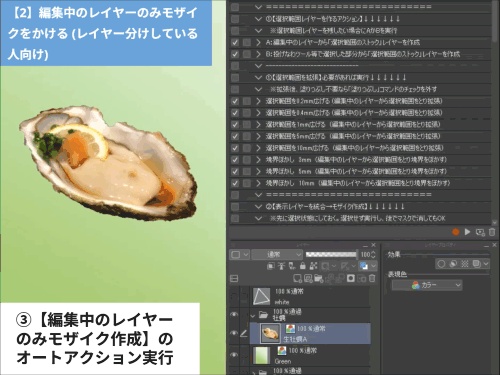Uncheck the 選択範囲を5mm広げる action
The image size is (500, 375).
point(235,136)
